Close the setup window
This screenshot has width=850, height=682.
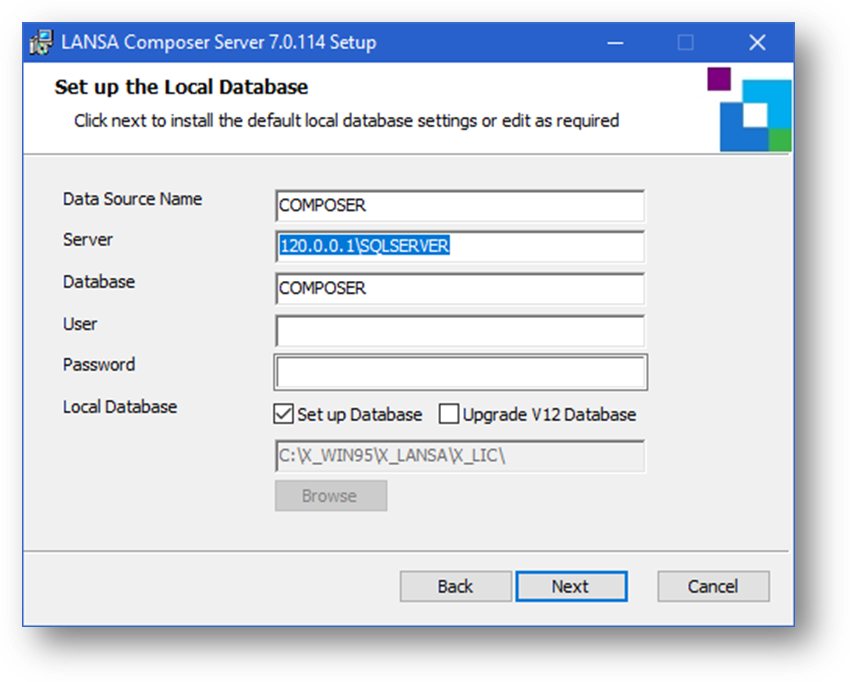coord(757,42)
